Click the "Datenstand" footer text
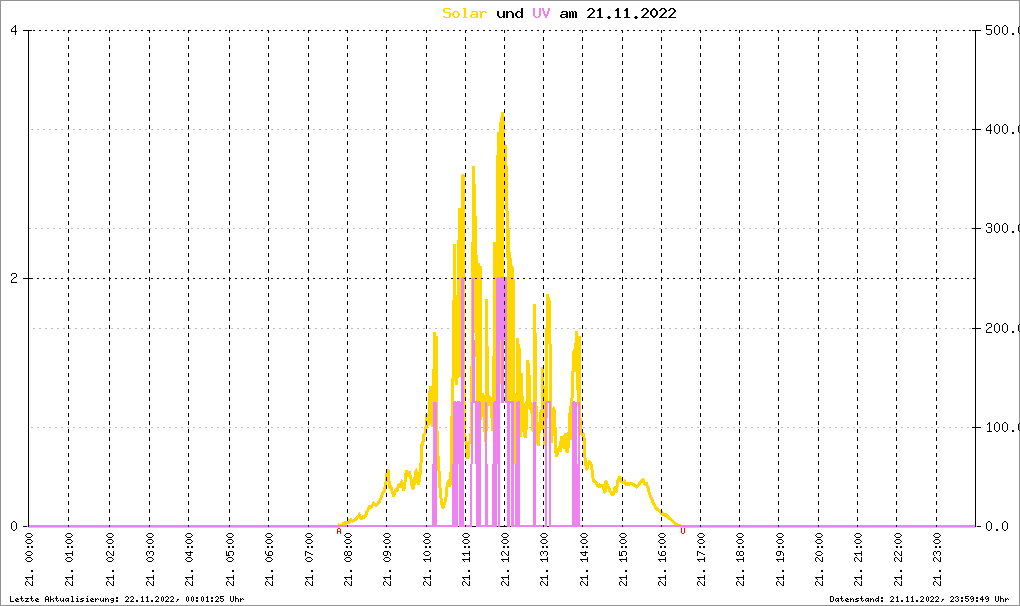Screen dimensions: 1020x606 (919, 599)
